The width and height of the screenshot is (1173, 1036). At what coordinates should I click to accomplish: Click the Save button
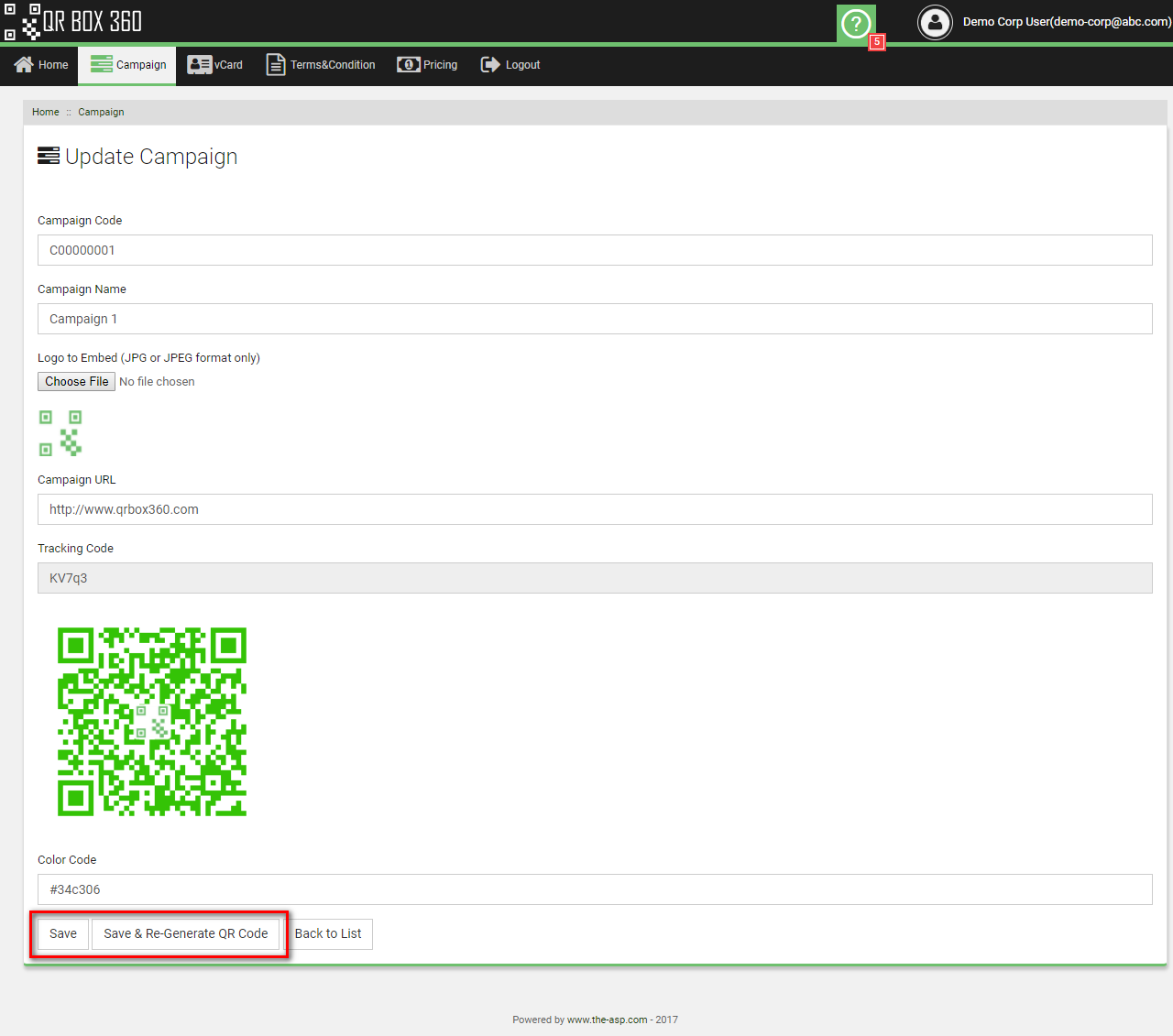coord(63,933)
